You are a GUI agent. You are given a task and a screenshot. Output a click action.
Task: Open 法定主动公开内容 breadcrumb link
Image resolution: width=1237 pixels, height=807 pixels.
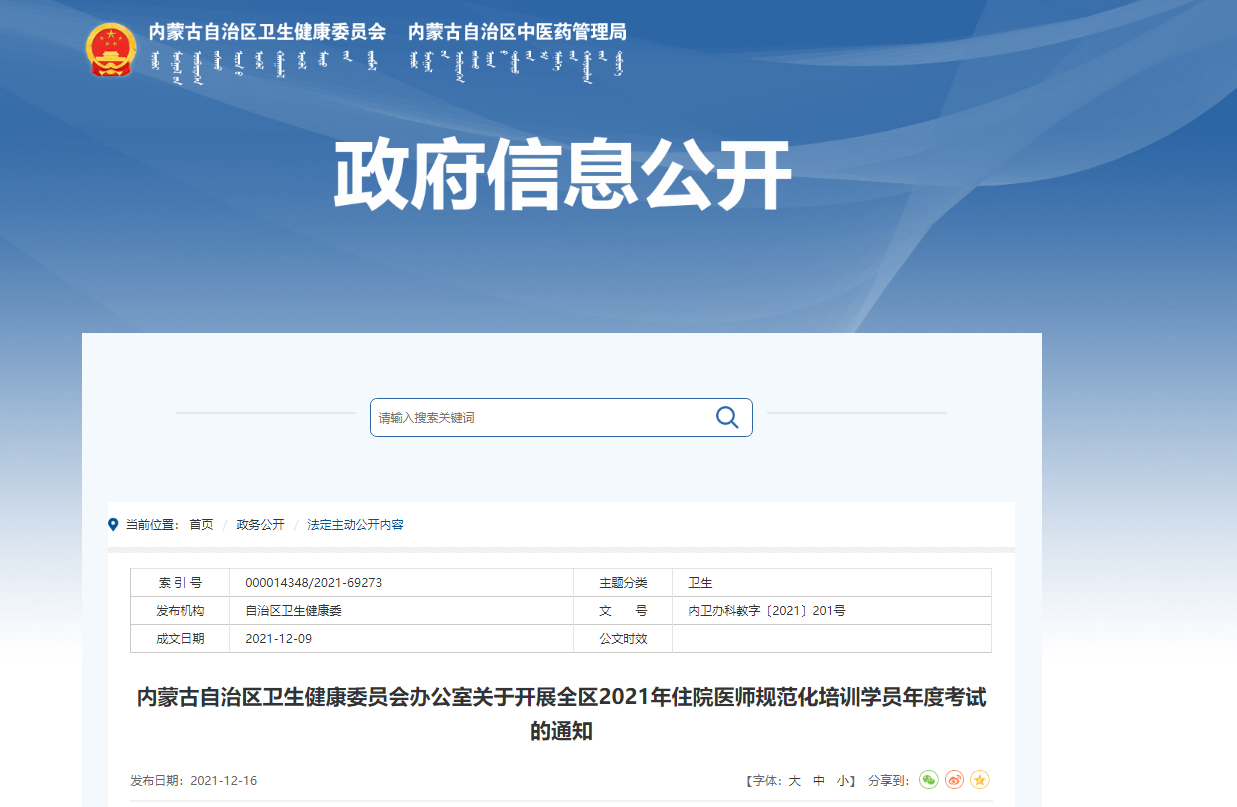coord(355,525)
